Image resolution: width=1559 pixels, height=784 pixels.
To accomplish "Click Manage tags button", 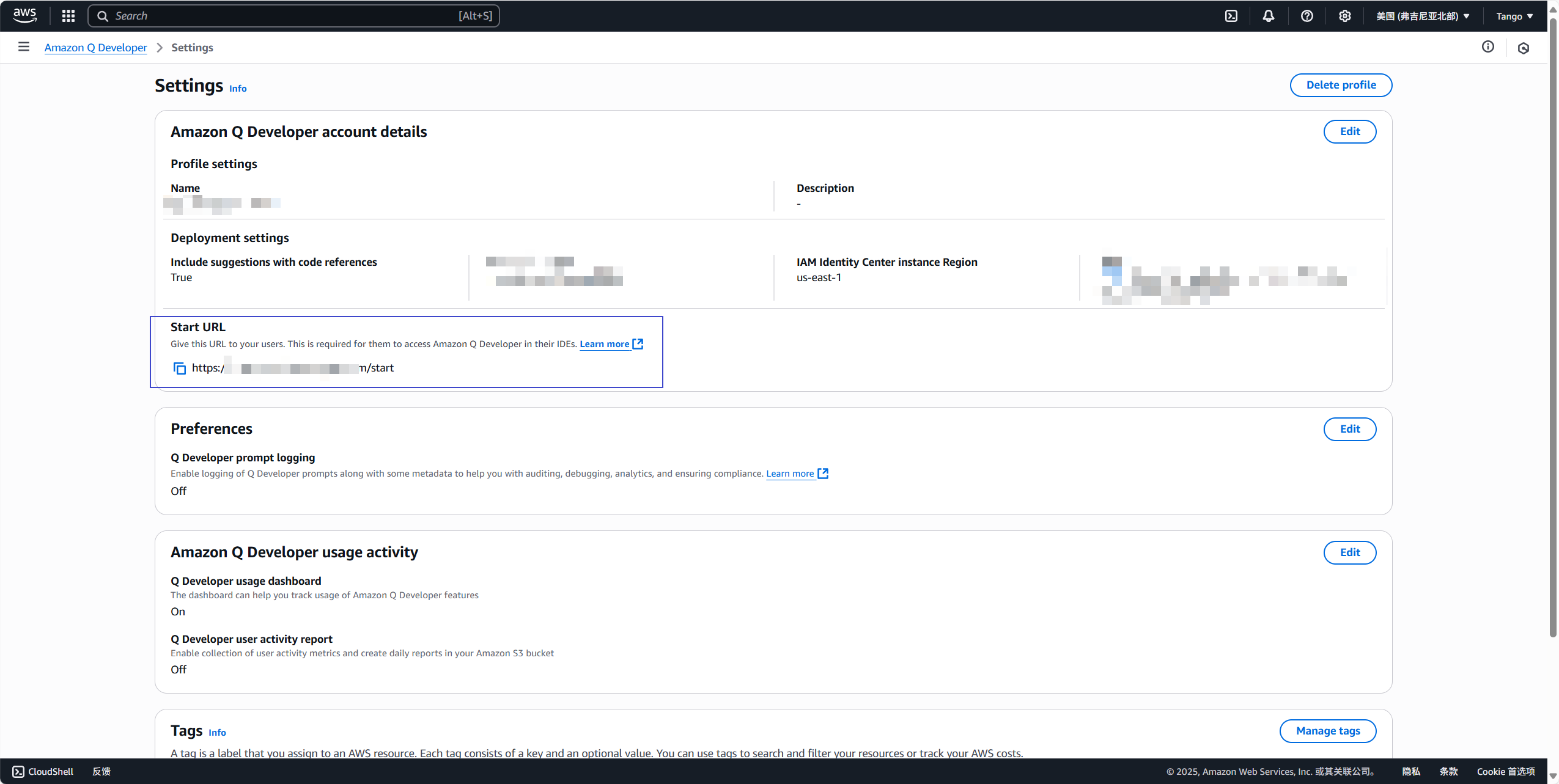I will [x=1327, y=731].
